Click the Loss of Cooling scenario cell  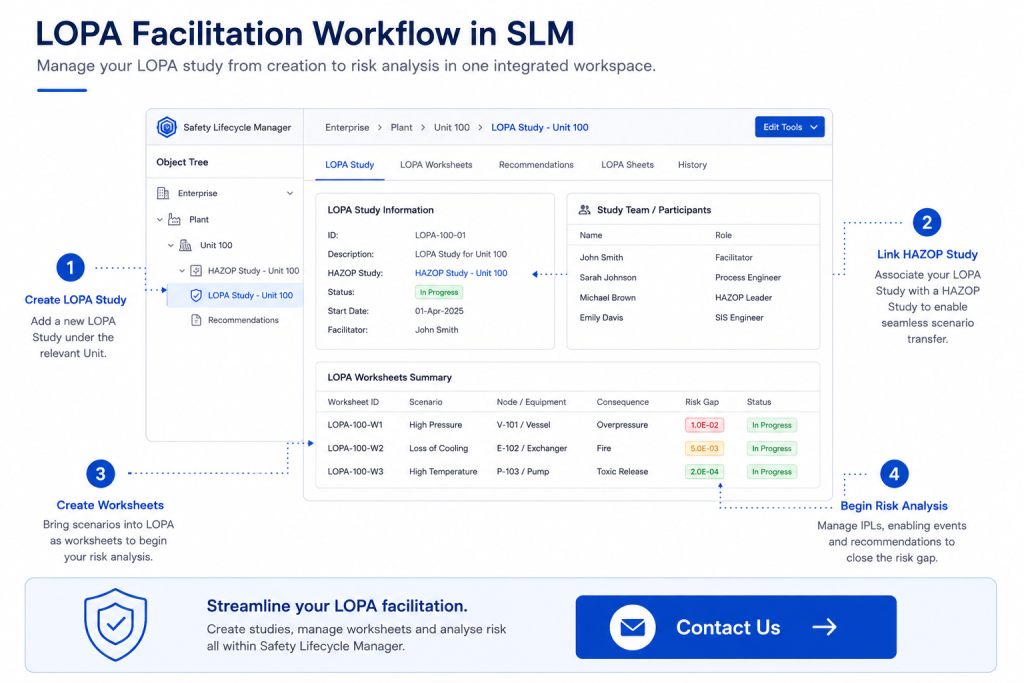coord(438,448)
